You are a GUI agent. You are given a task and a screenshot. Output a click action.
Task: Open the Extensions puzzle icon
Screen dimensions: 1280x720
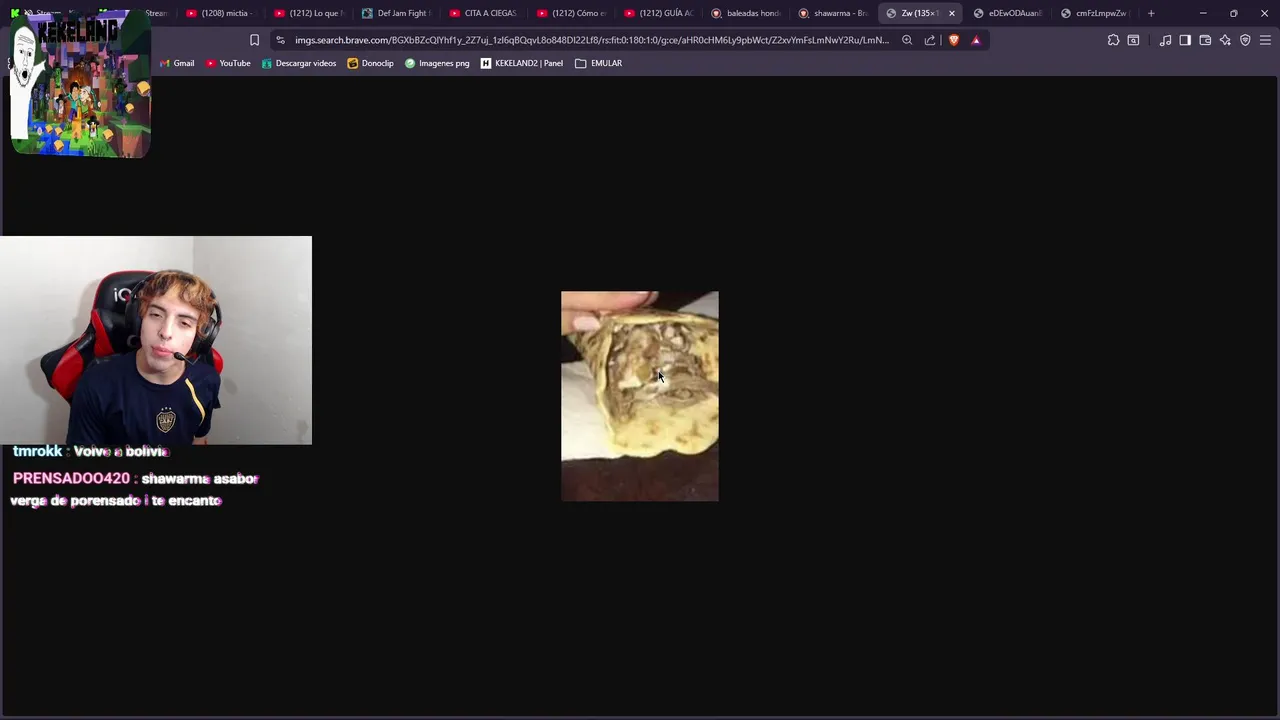(1113, 40)
